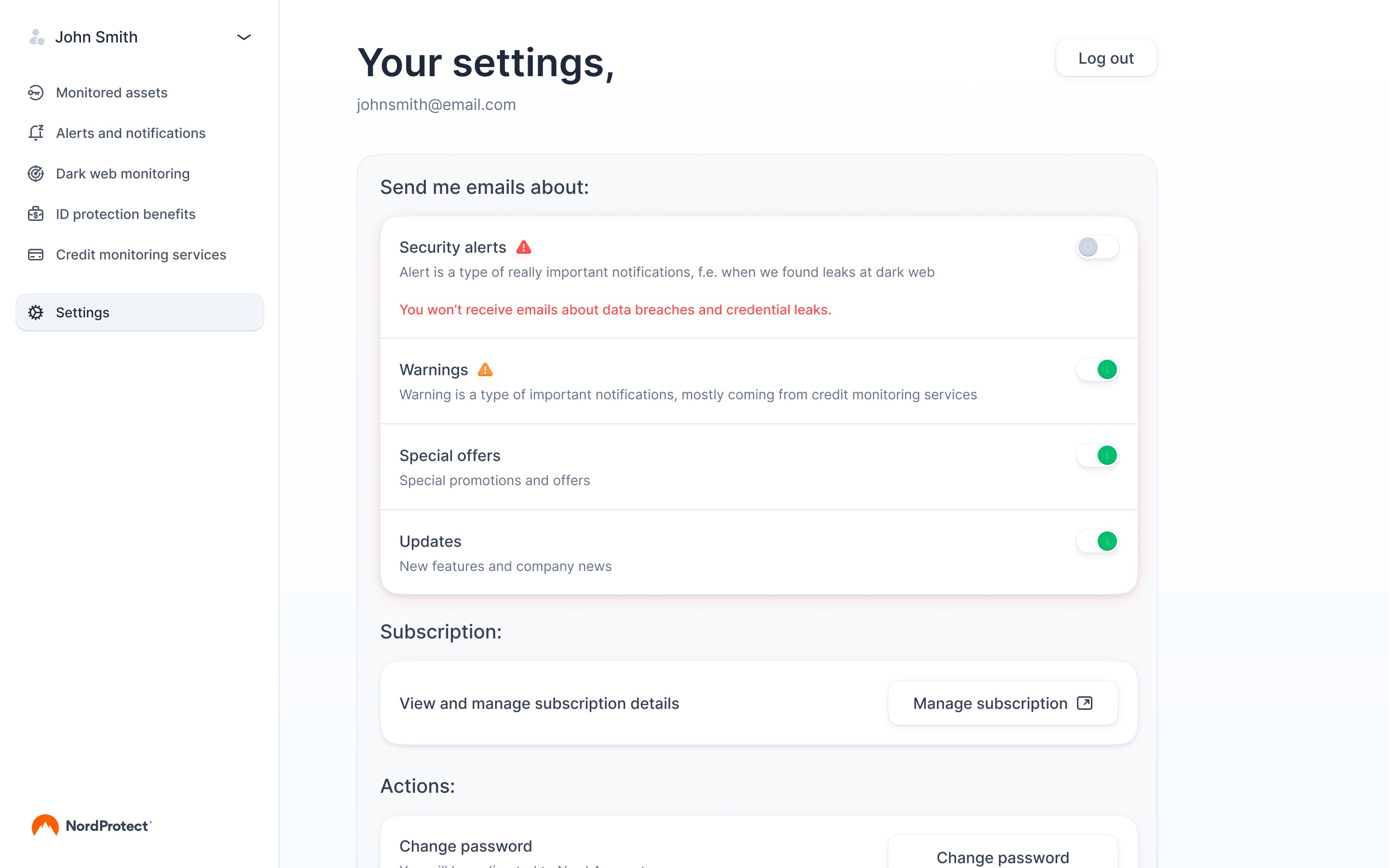The image size is (1389, 868).
Task: Click "View and manage subscription details" text
Action: tap(539, 703)
